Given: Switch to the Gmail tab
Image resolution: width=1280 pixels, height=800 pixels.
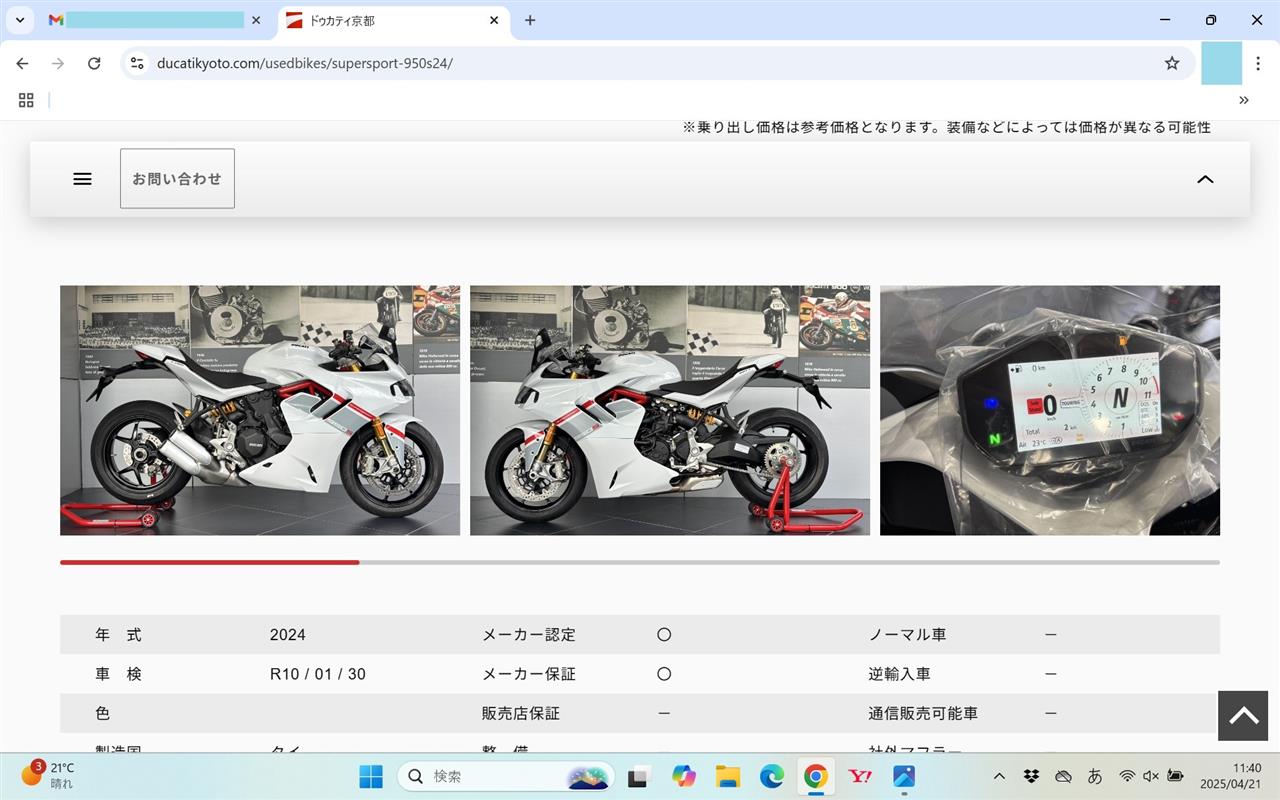Looking at the screenshot, I should [145, 20].
